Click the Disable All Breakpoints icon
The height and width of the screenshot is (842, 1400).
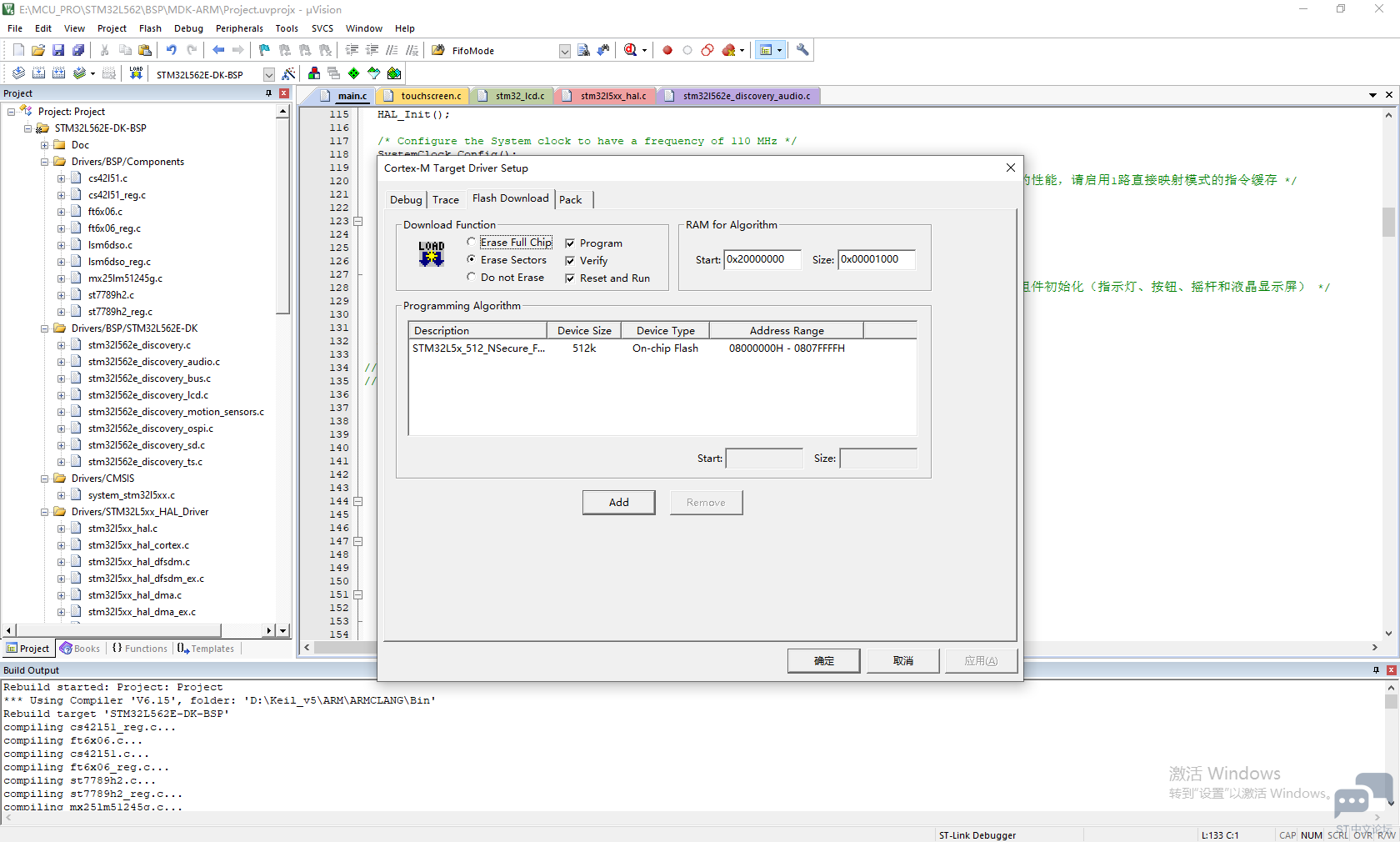point(707,50)
